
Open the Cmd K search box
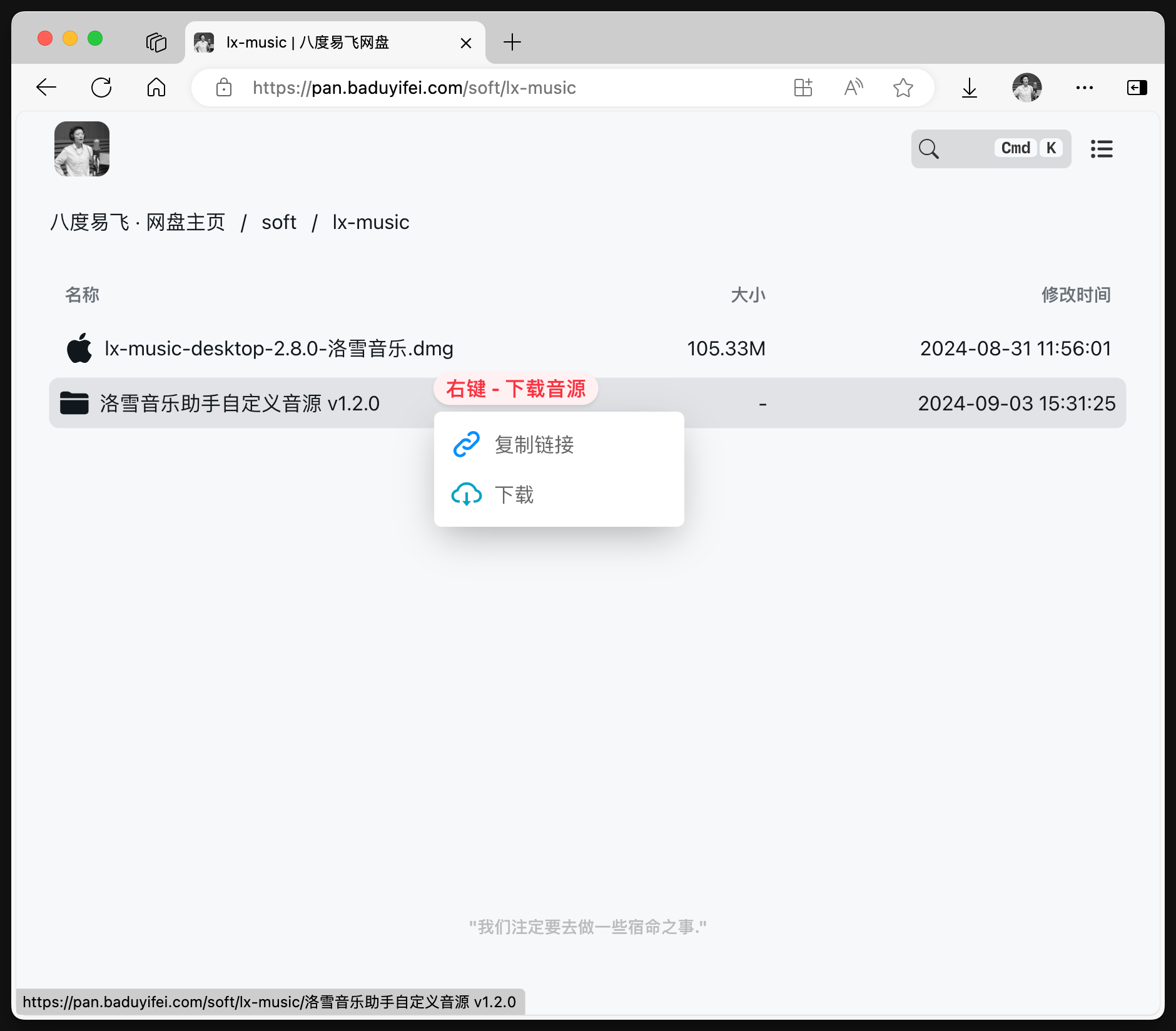[991, 149]
